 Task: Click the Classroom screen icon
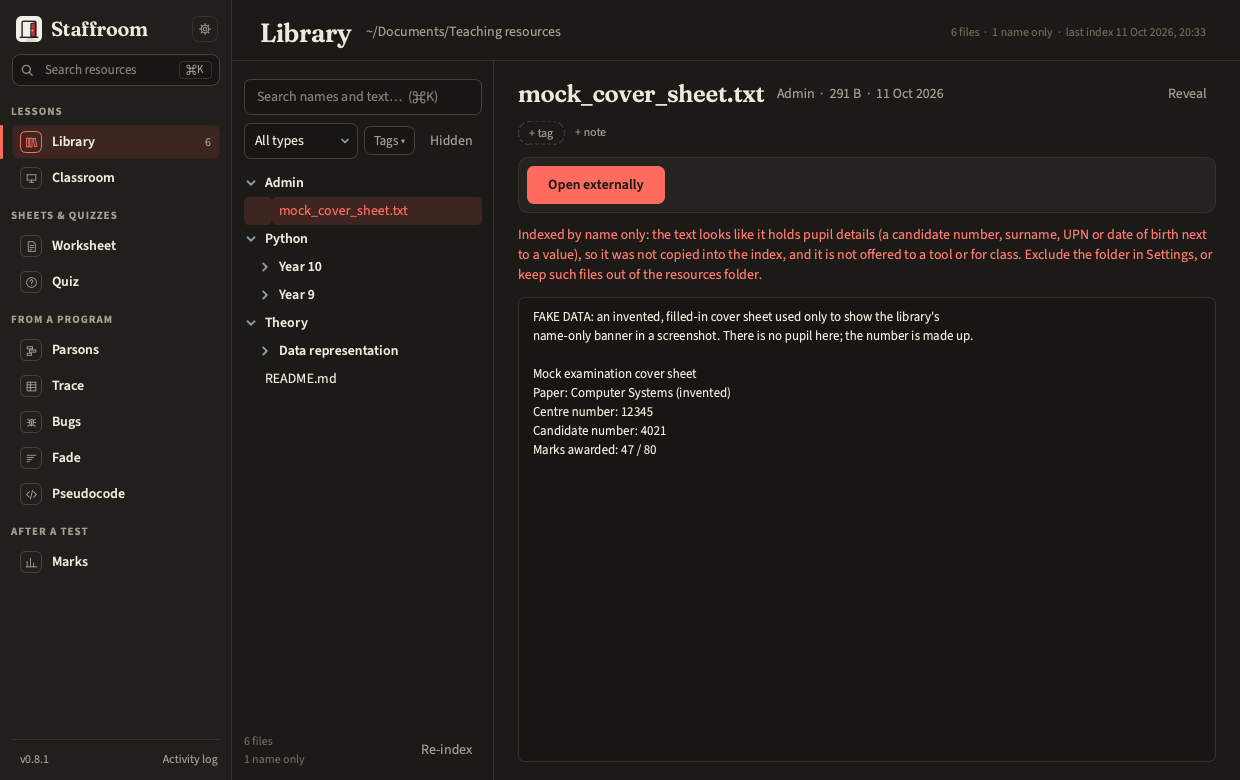[31, 178]
